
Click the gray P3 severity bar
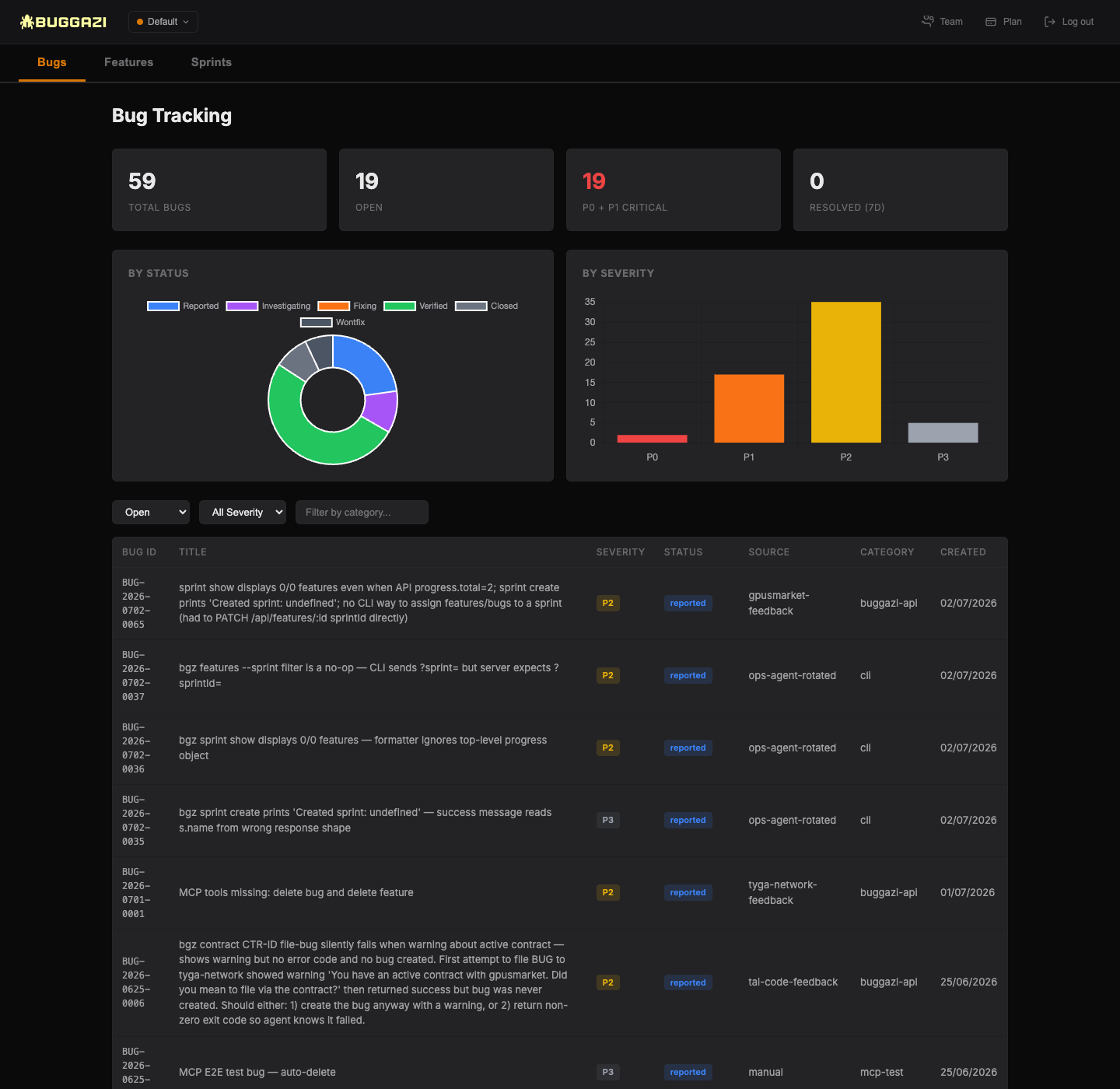pyautogui.click(x=943, y=432)
